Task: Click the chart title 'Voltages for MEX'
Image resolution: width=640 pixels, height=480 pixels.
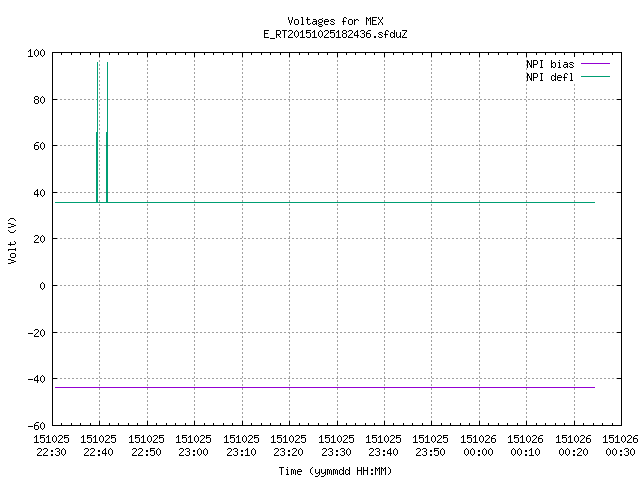Action: click(x=335, y=21)
